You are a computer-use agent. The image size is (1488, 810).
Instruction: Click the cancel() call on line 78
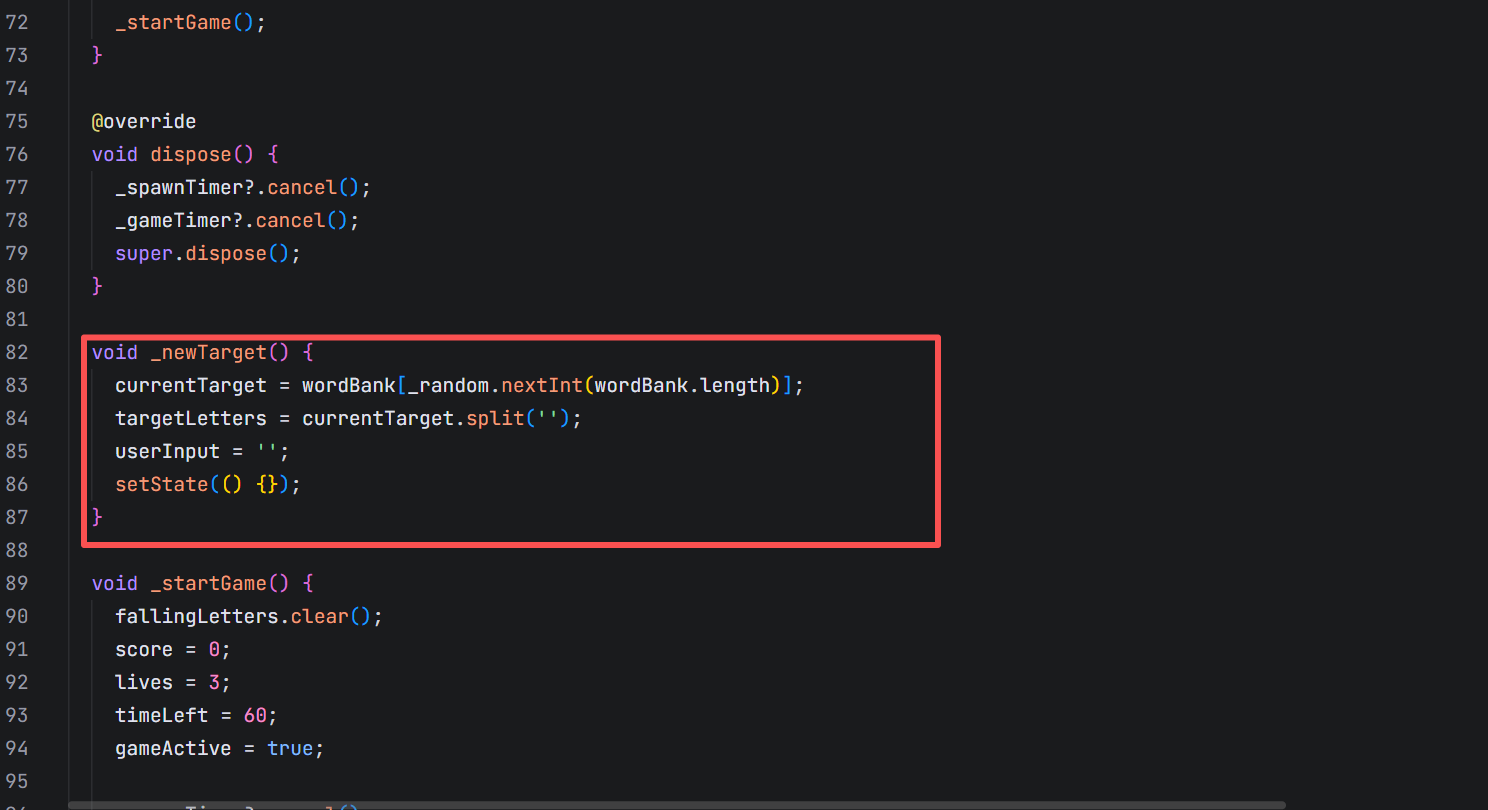point(302,220)
